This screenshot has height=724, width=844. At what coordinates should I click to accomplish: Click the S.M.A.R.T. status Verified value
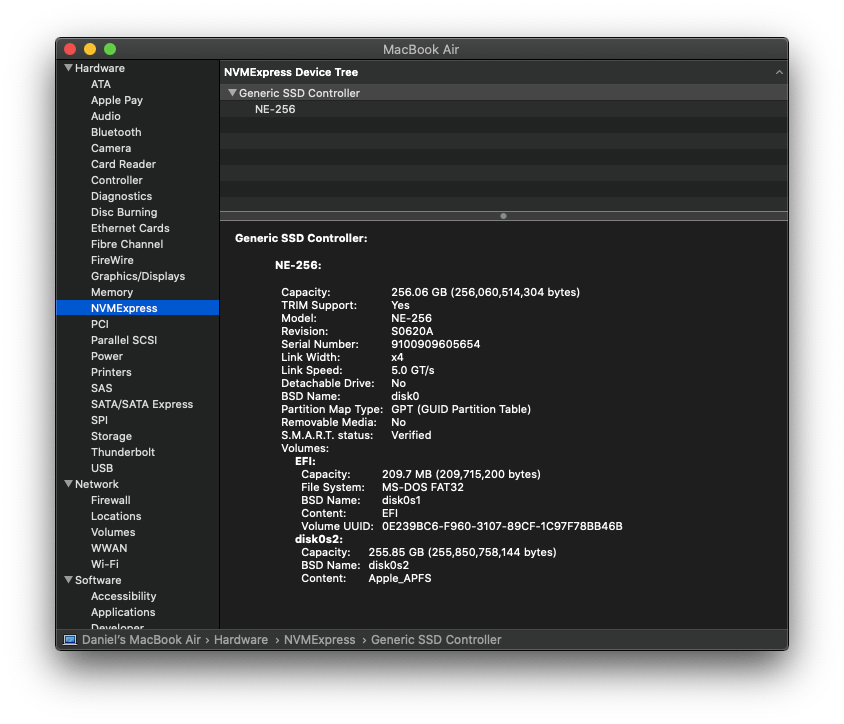click(x=411, y=435)
